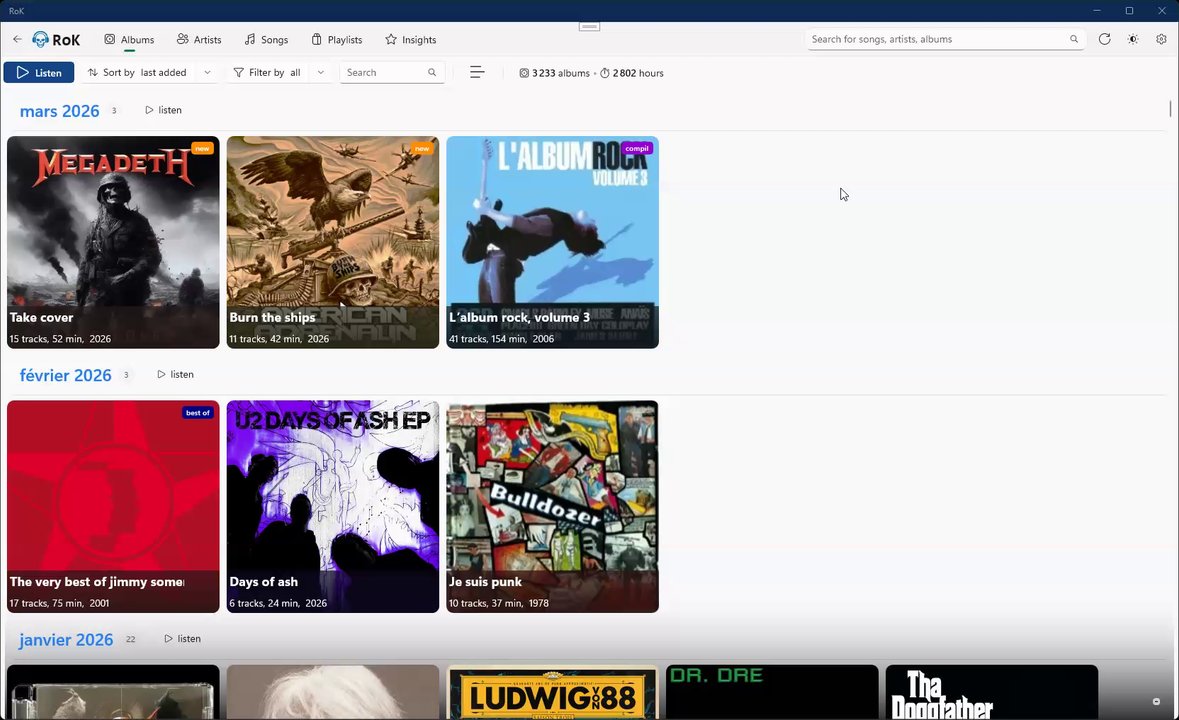1179x720 pixels.
Task: Maximize the RoK window
Action: 1129,11
